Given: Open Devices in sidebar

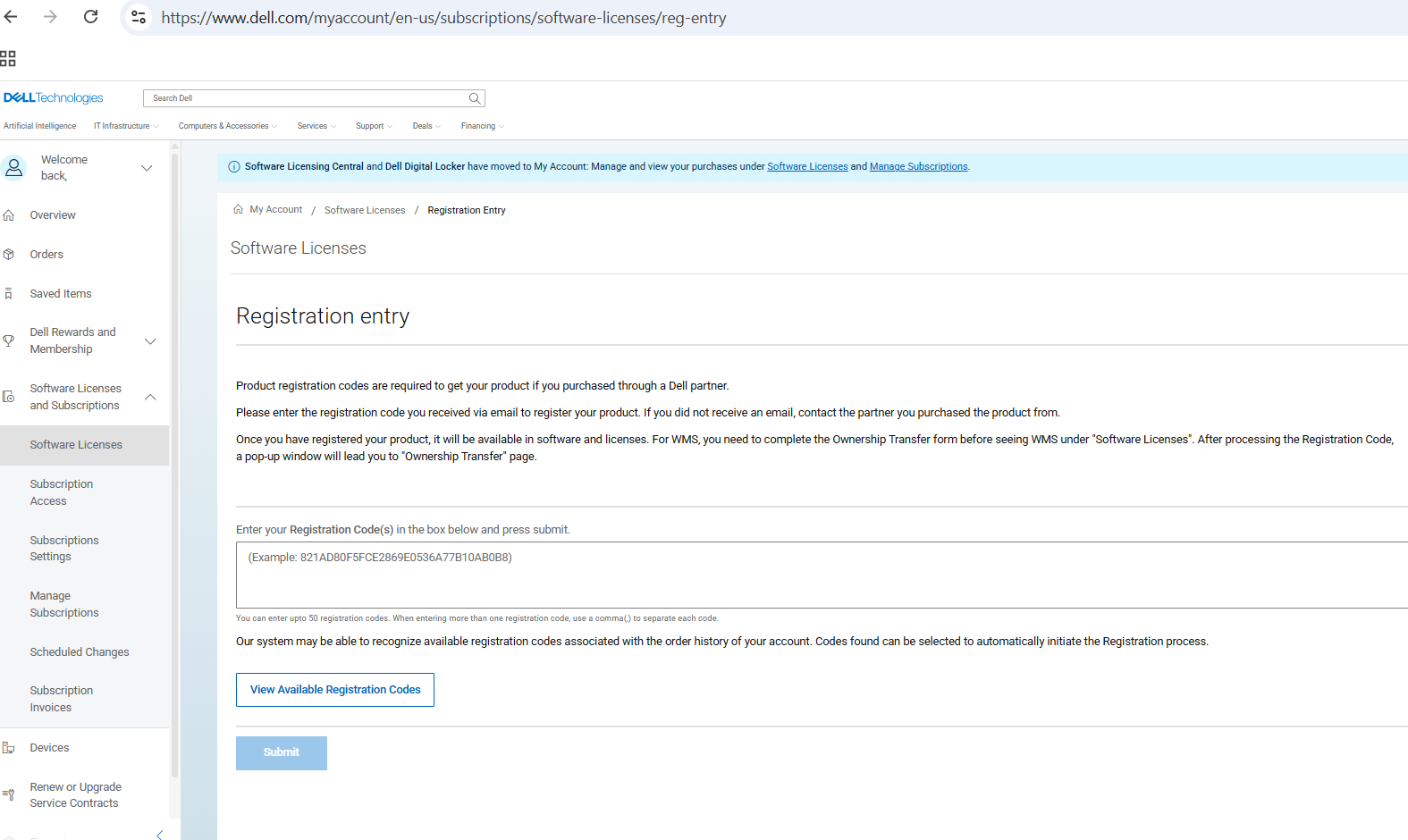Looking at the screenshot, I should (49, 748).
